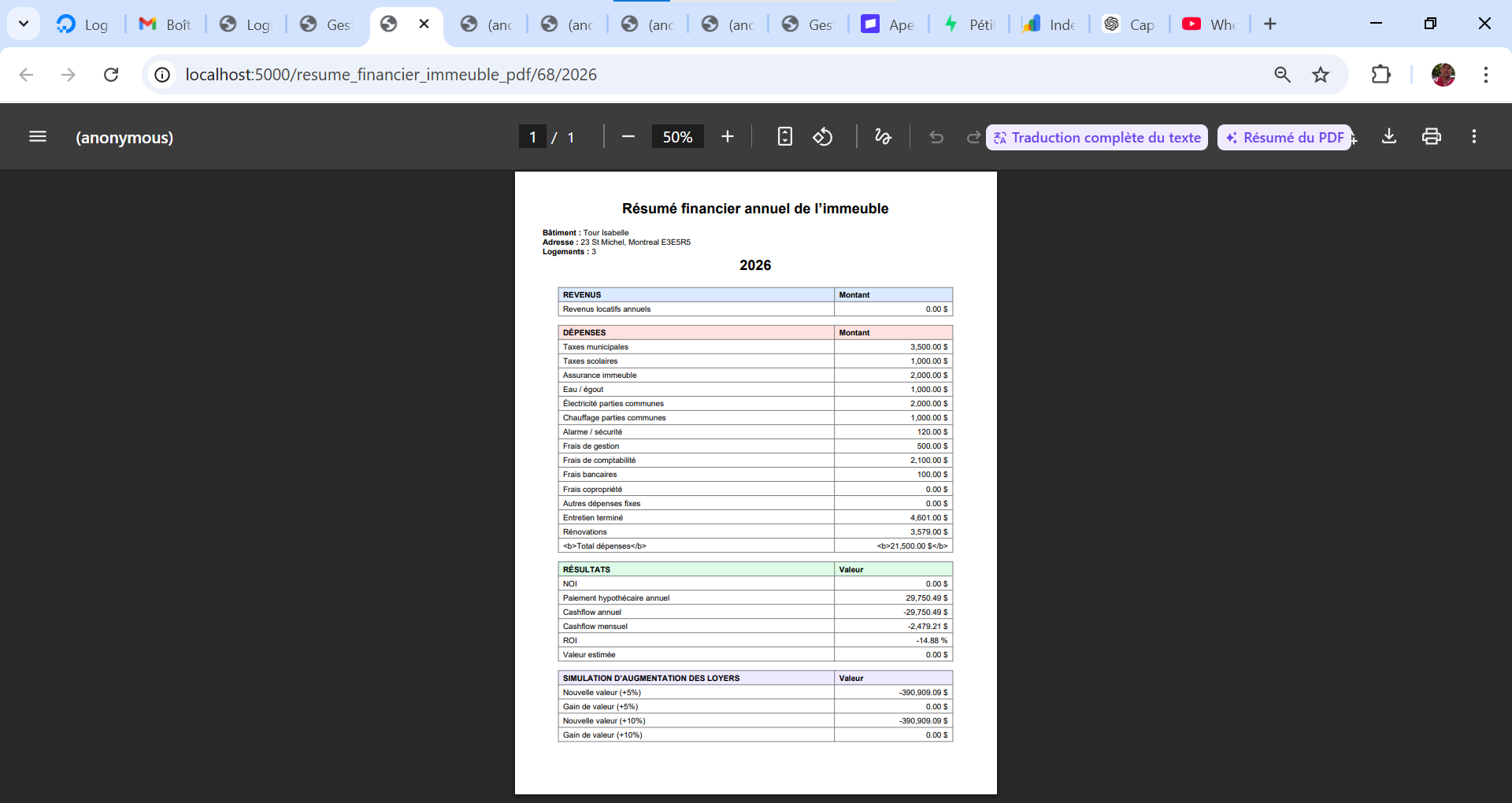Click the DÉPENSES section header
1512x803 pixels.
coord(584,333)
